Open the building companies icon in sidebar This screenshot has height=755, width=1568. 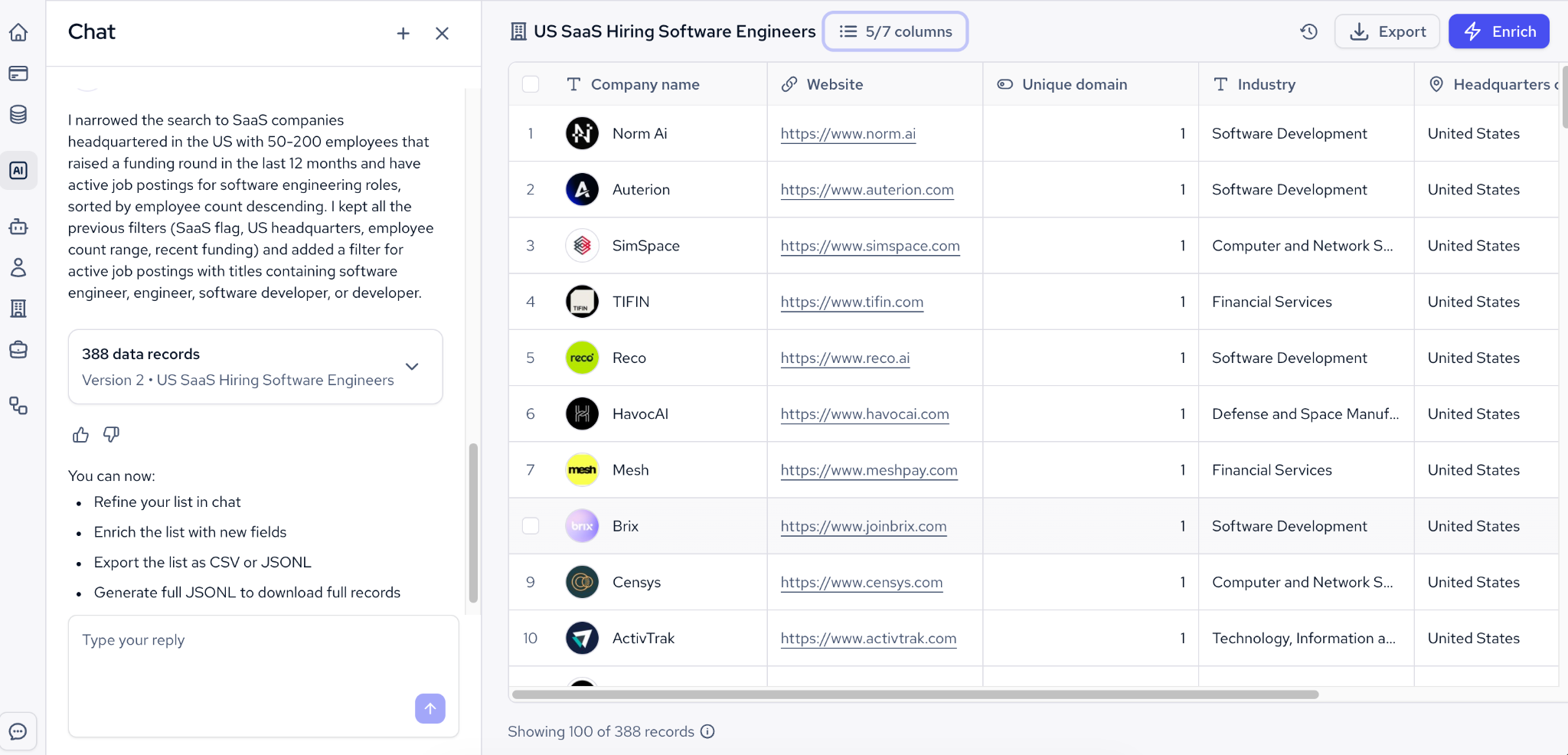pos(18,309)
